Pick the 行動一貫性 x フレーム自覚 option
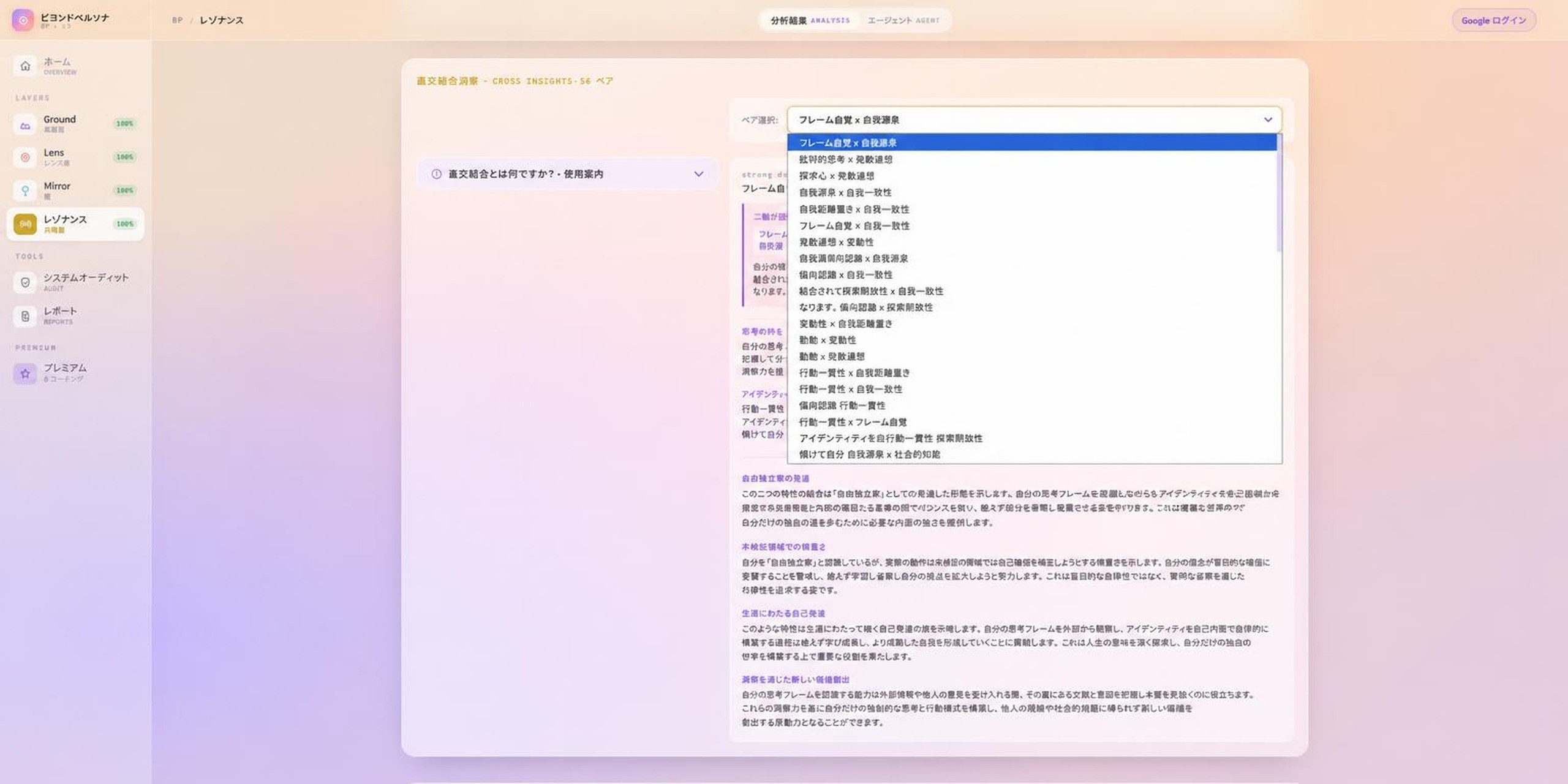The width and height of the screenshot is (1568, 784). 1031,422
